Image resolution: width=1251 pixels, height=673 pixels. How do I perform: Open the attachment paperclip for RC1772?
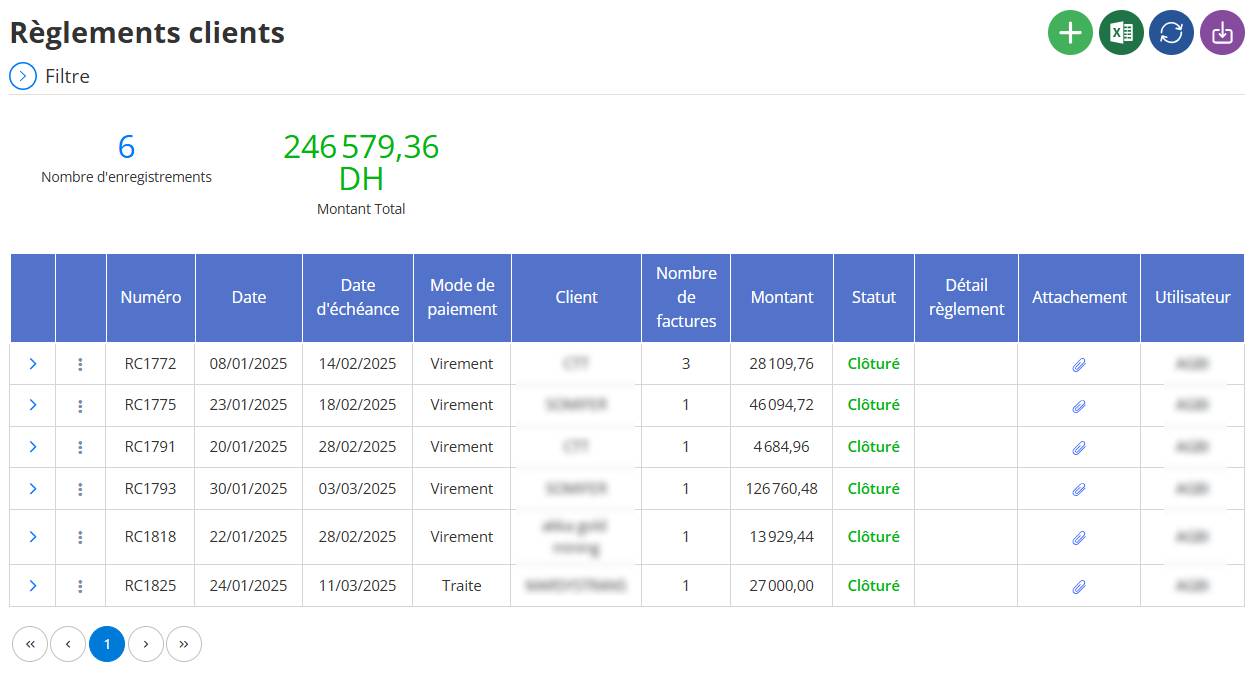[x=1079, y=365]
